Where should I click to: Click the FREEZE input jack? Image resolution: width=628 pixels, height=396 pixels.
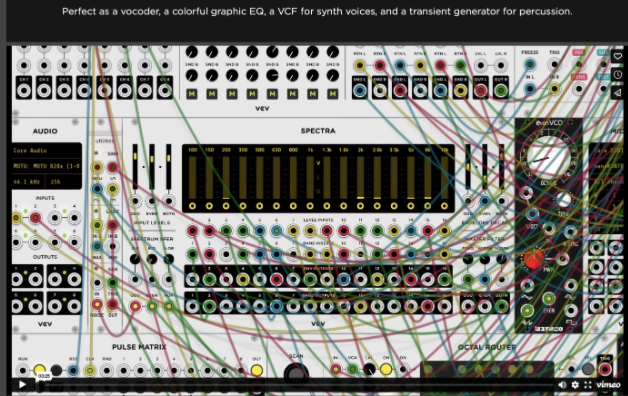click(530, 64)
